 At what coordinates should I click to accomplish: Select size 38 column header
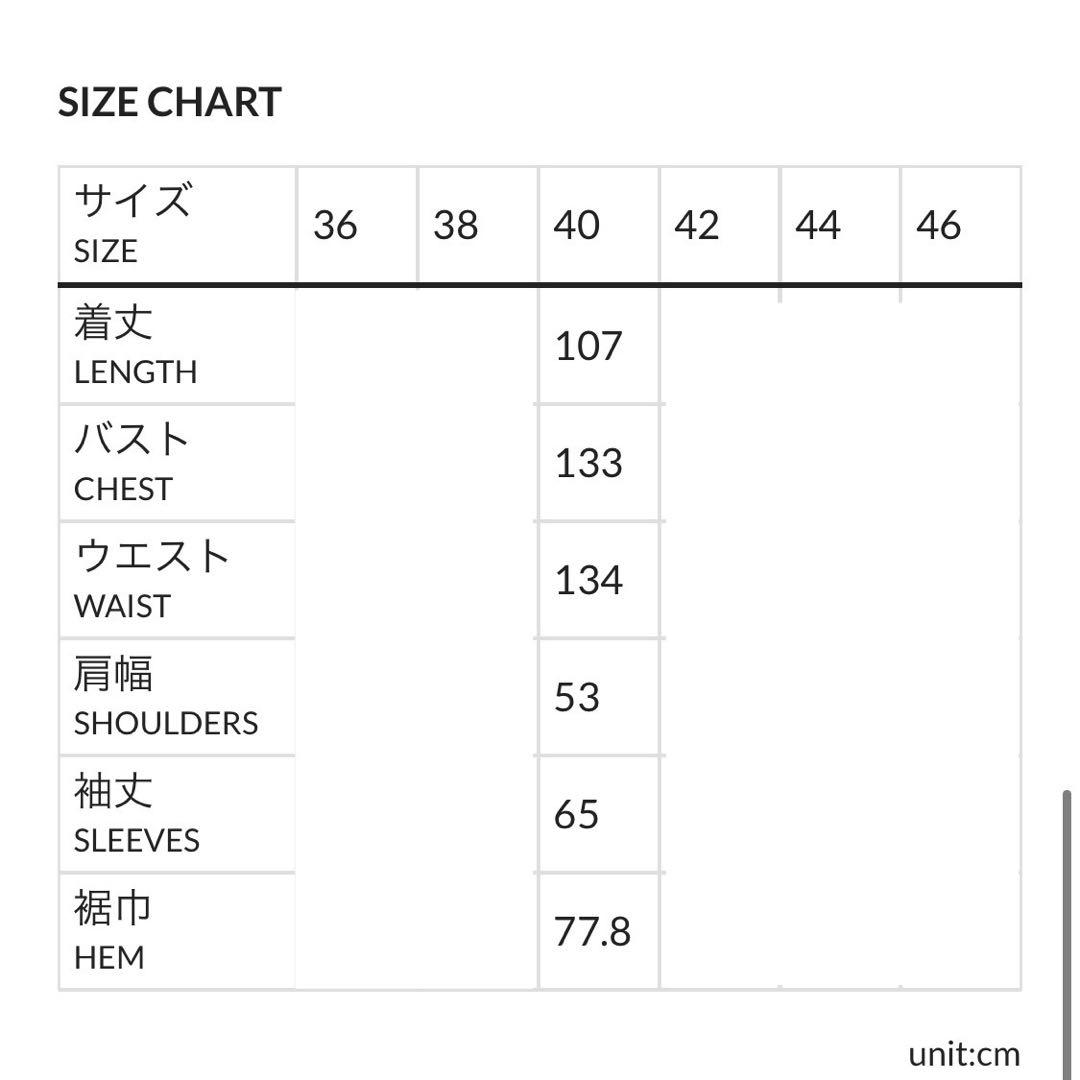(x=456, y=225)
